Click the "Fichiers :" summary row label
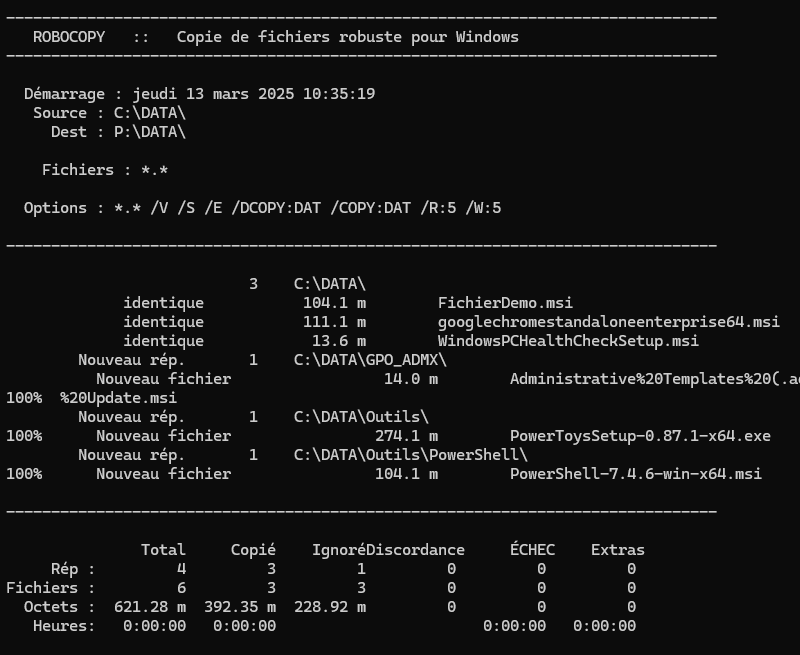Image resolution: width=800 pixels, height=655 pixels. pos(51,588)
